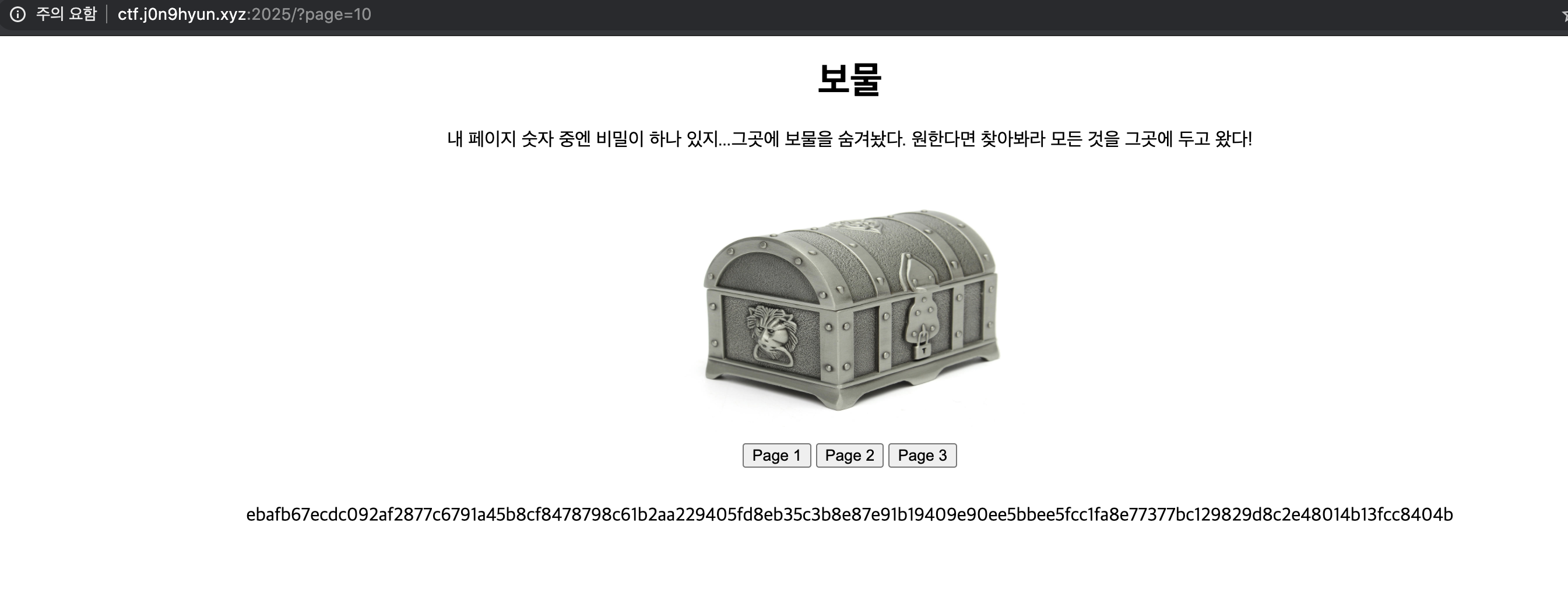
Task: Click the bookmark star at address bar's edge
Action: pos(1563,15)
